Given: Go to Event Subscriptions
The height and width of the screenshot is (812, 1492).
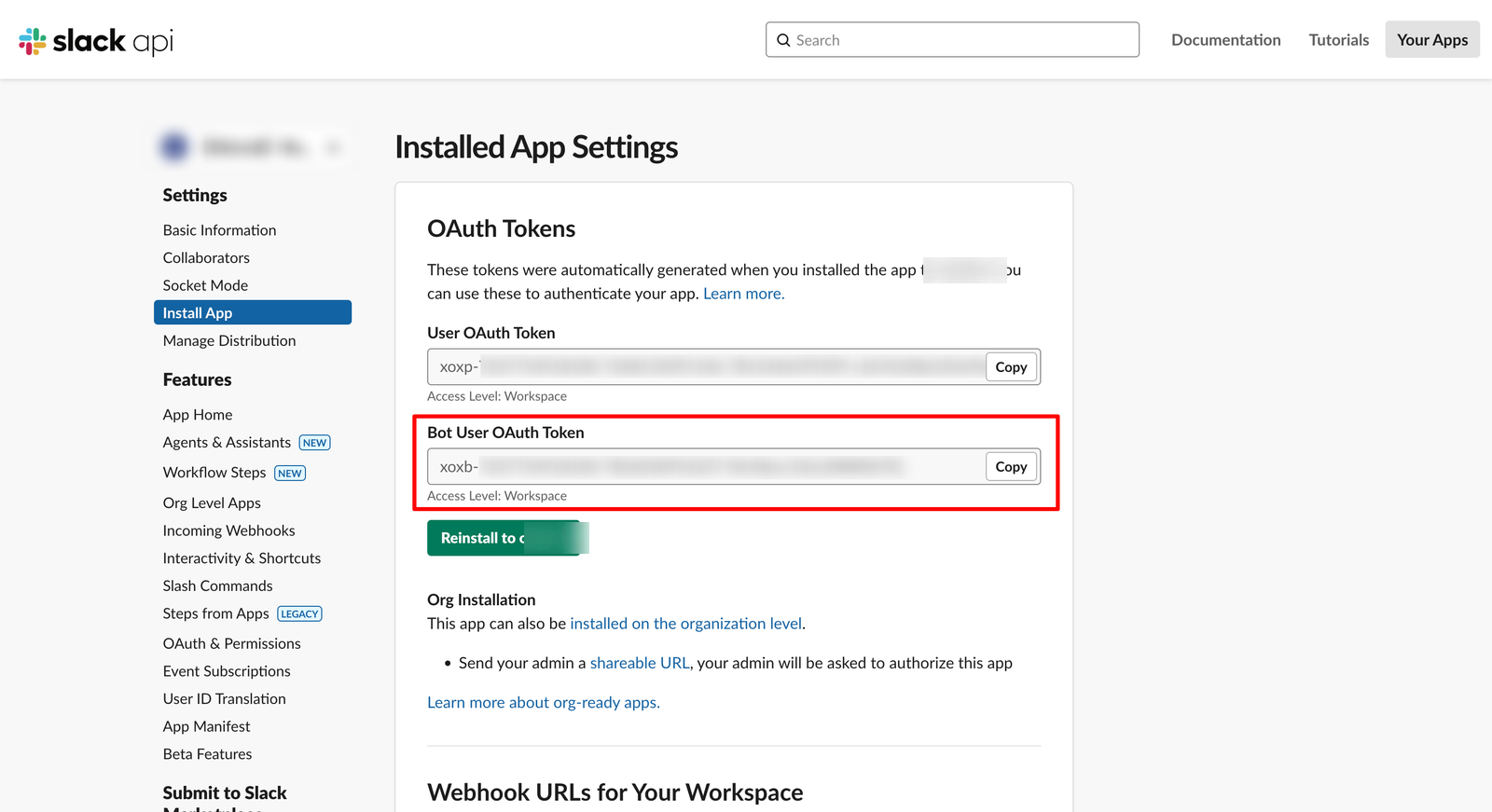Looking at the screenshot, I should (227, 671).
